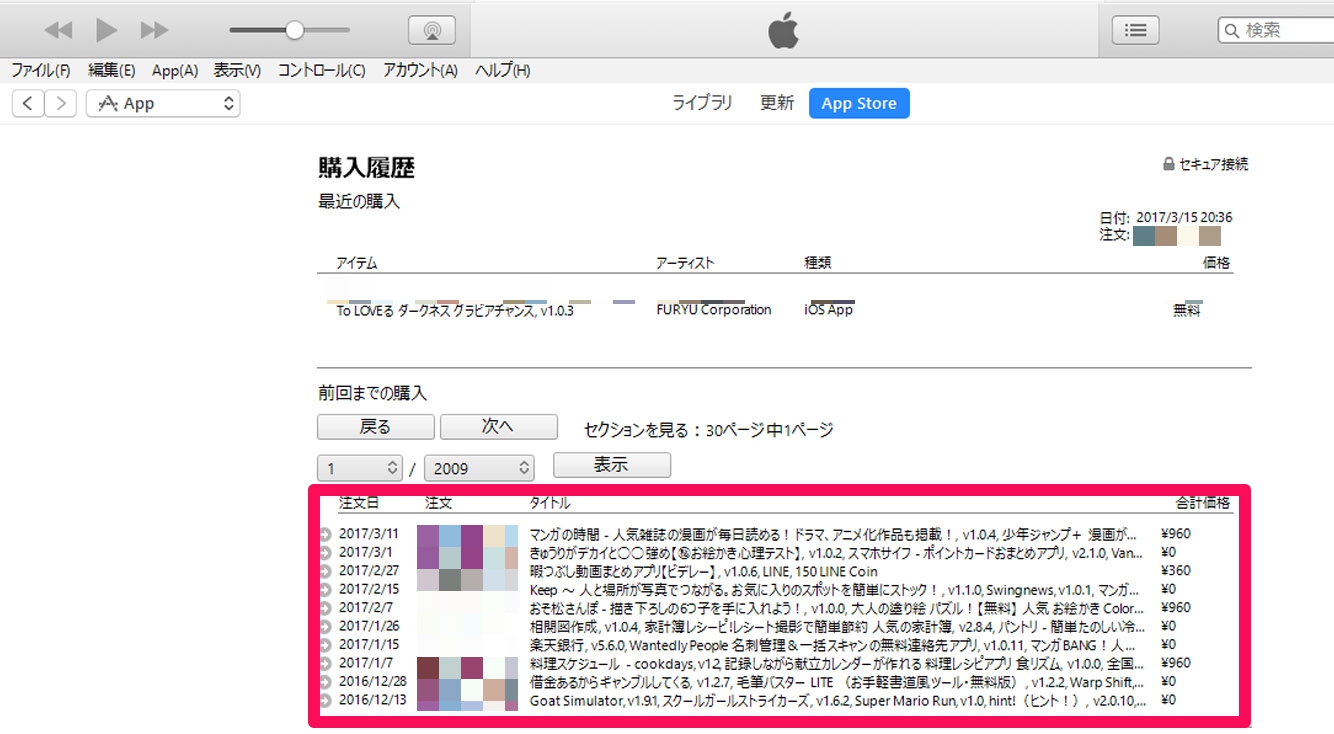Open order details arrow for 2017/1/26
The width and height of the screenshot is (1334, 734).
tap(325, 627)
